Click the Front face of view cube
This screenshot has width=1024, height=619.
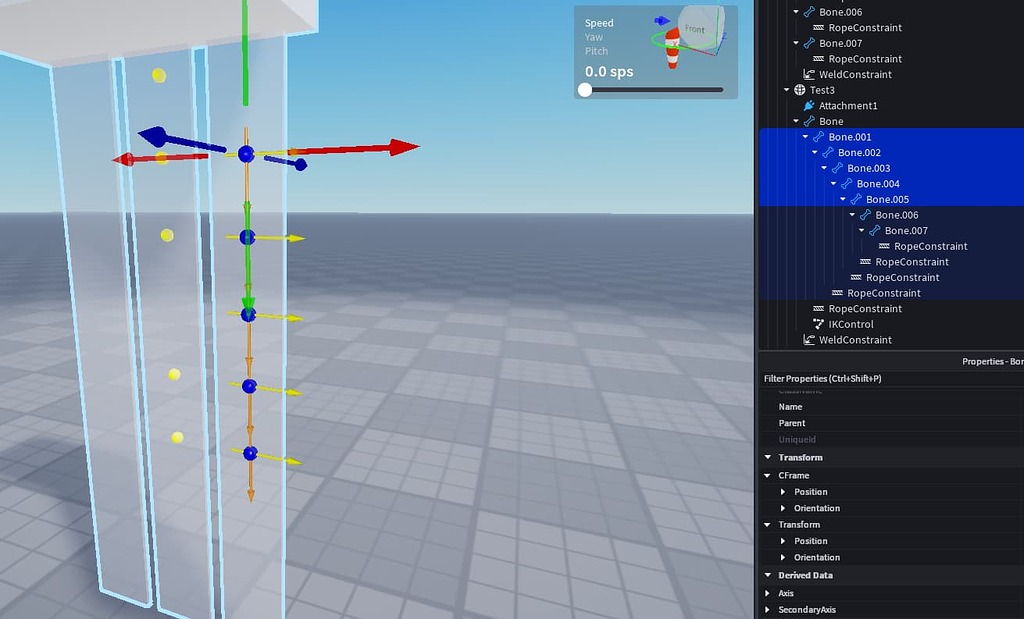695,29
